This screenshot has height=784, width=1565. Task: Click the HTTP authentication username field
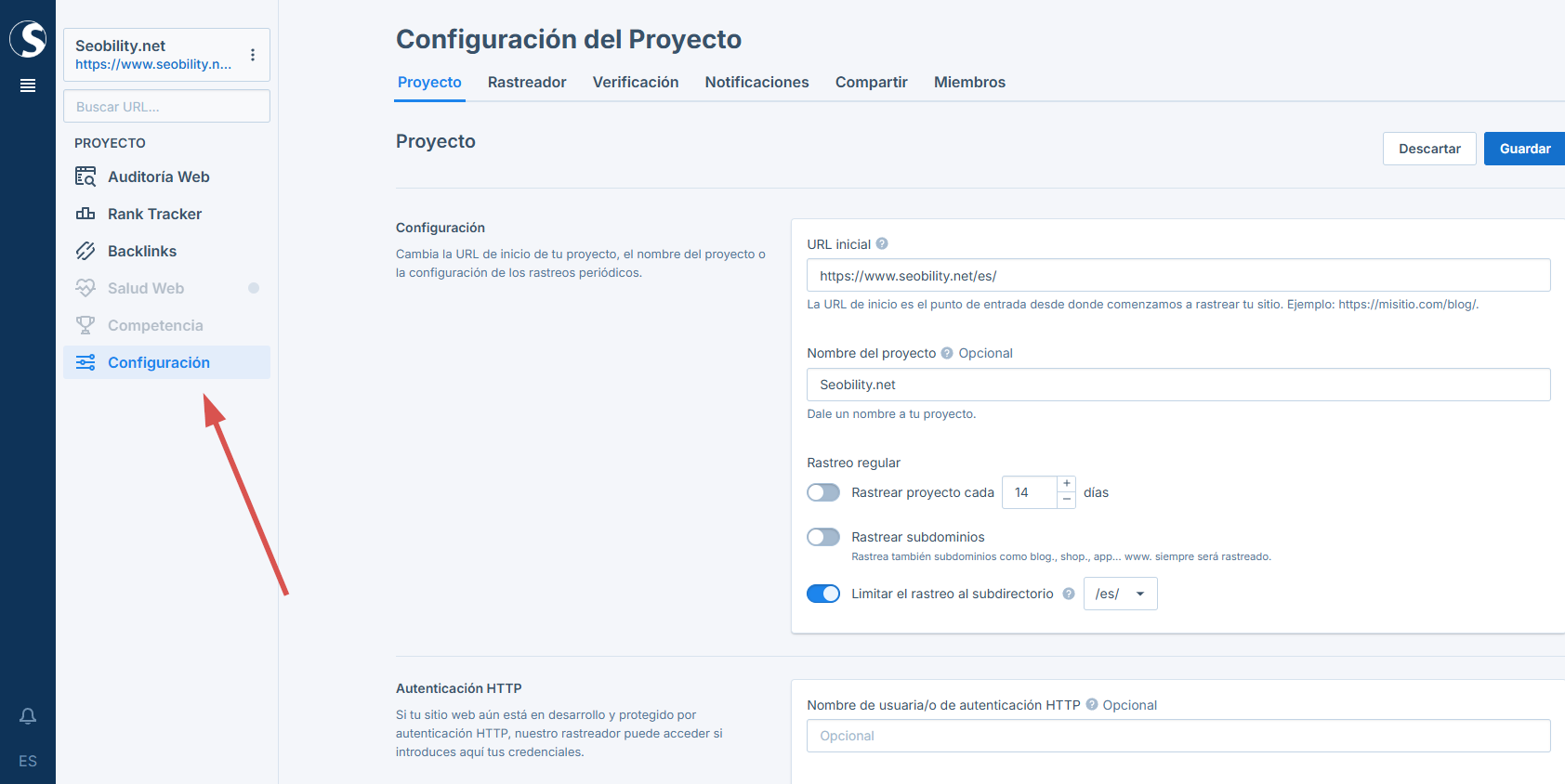(1178, 736)
